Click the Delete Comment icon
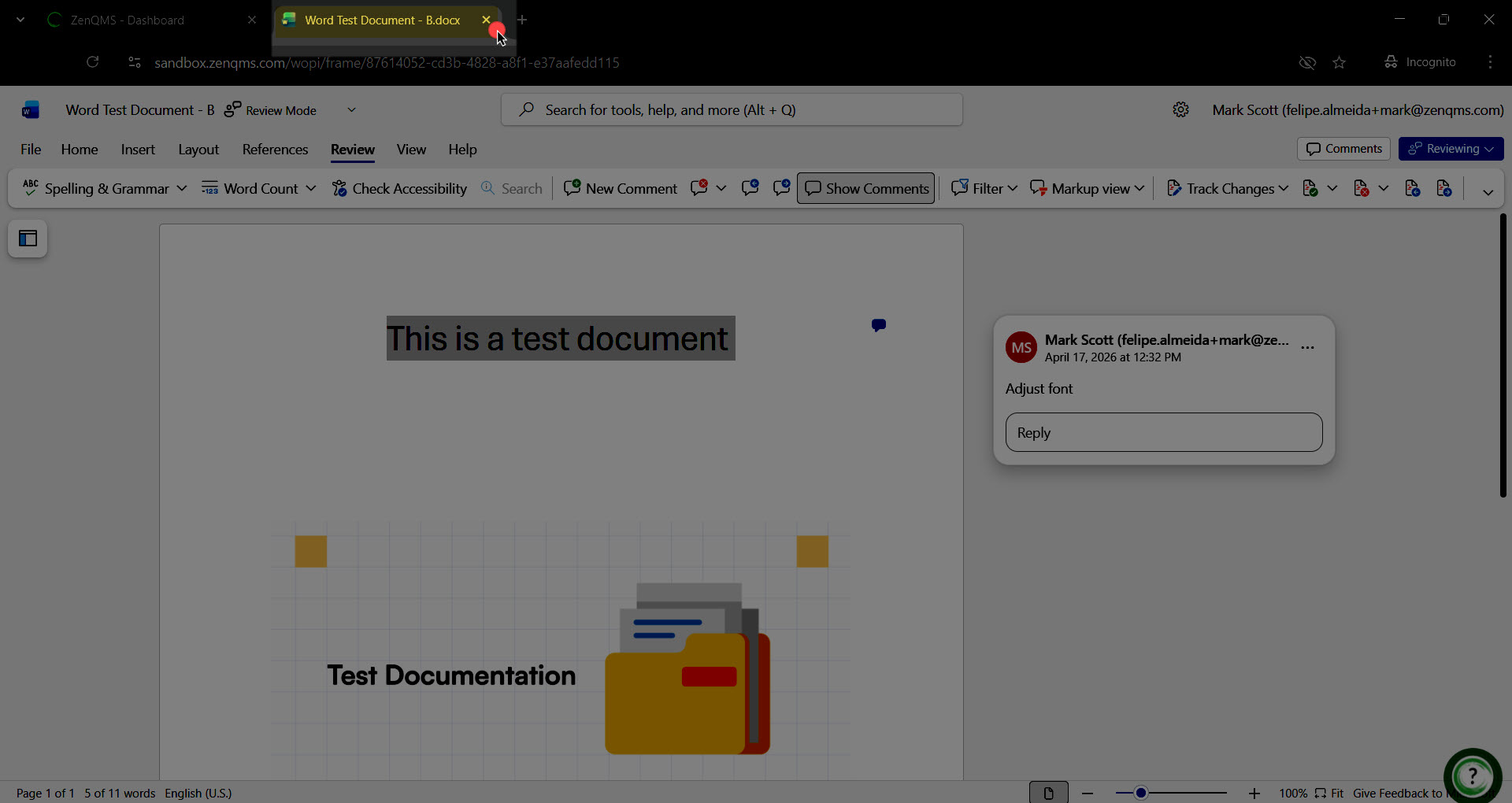Image resolution: width=1512 pixels, height=803 pixels. 699,188
